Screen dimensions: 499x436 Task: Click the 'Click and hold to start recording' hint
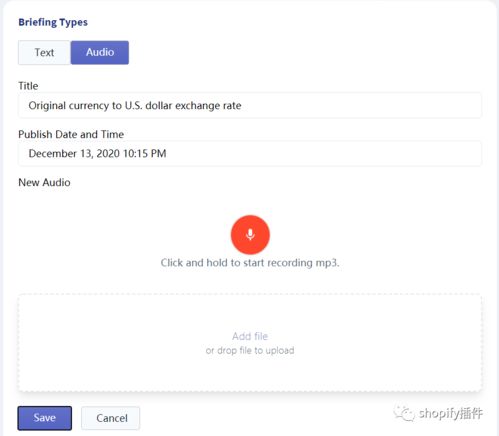coord(250,263)
